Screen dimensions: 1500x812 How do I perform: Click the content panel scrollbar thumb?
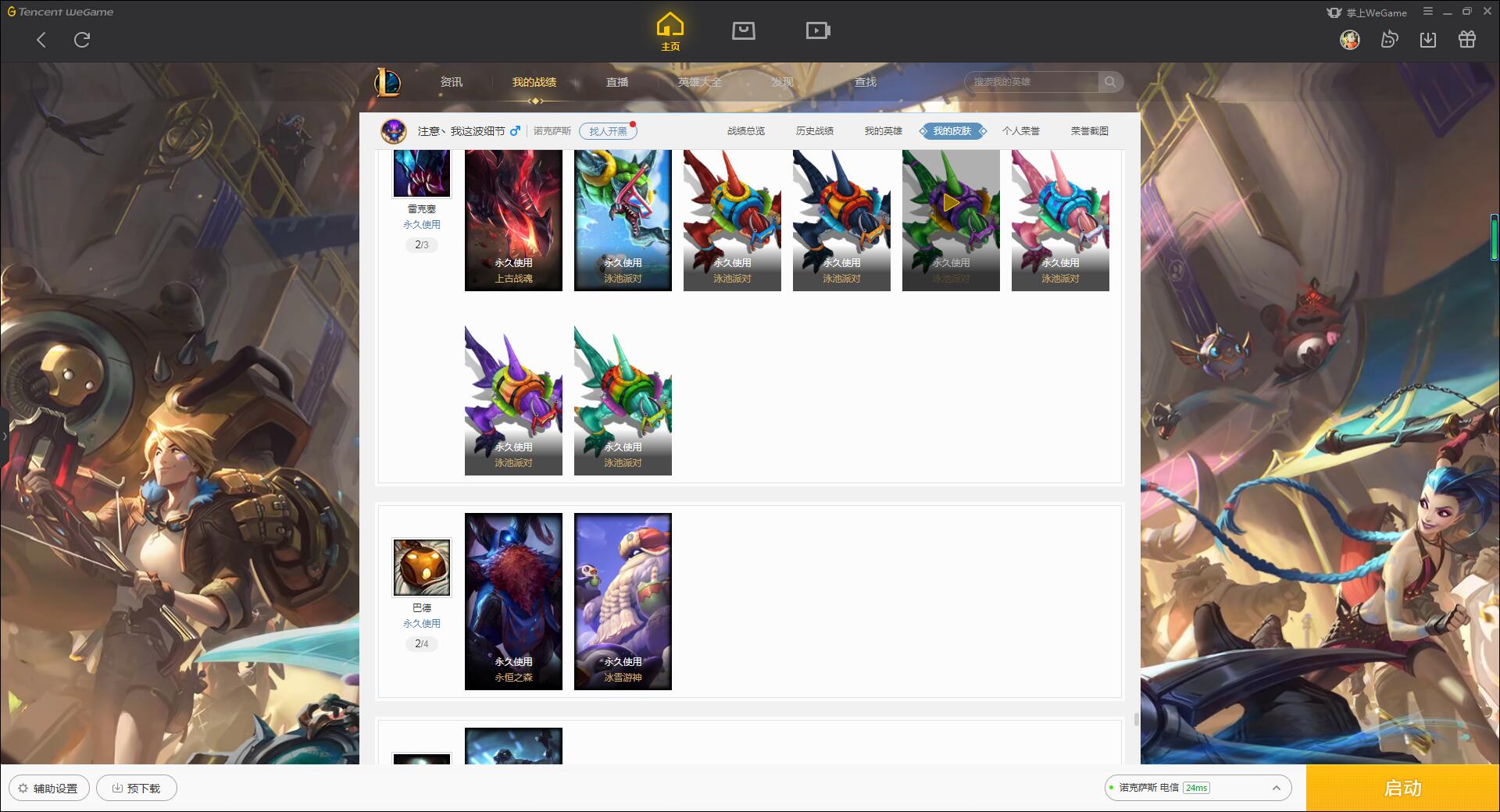1136,719
